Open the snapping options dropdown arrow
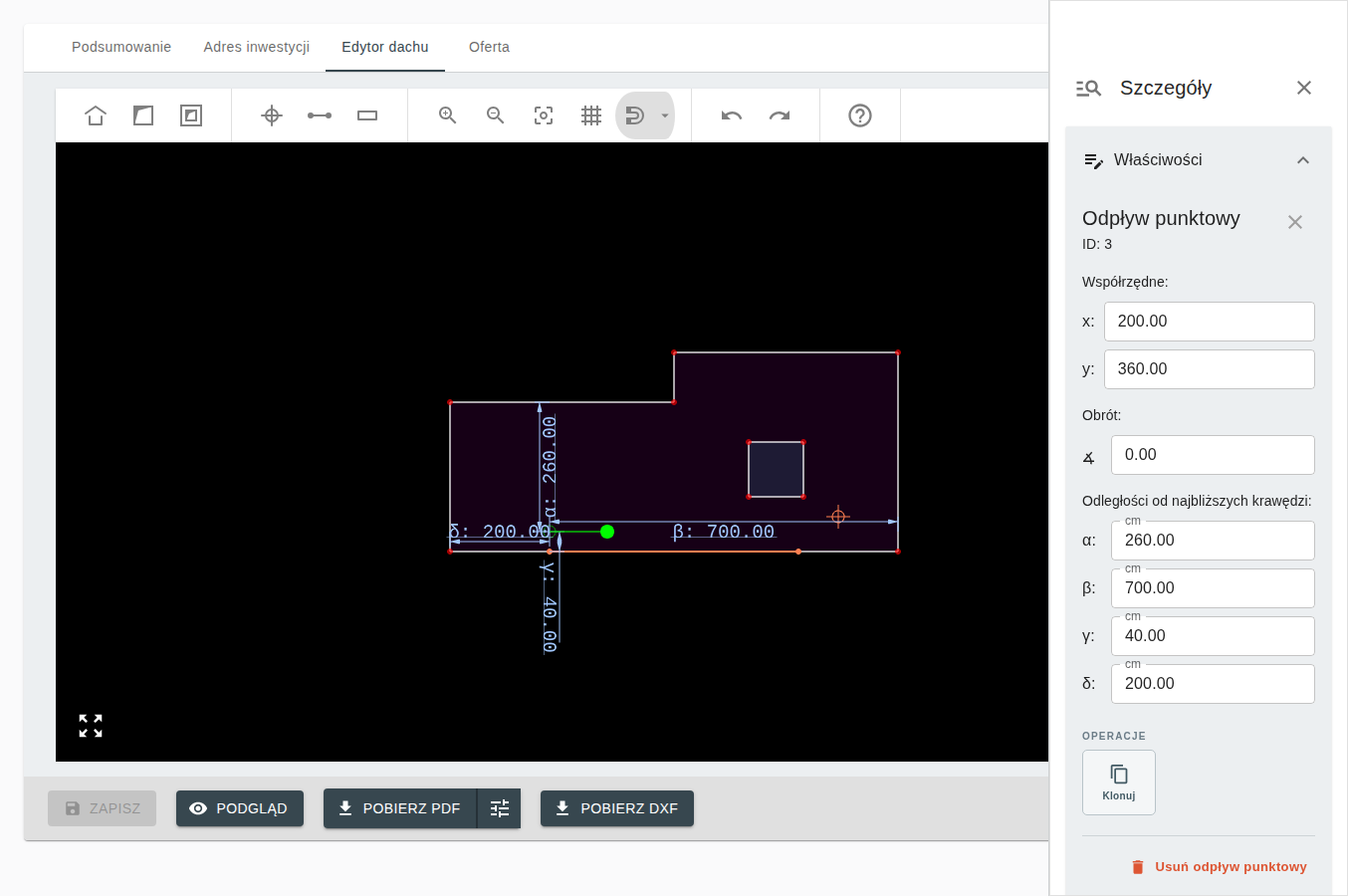1348x896 pixels. (665, 115)
